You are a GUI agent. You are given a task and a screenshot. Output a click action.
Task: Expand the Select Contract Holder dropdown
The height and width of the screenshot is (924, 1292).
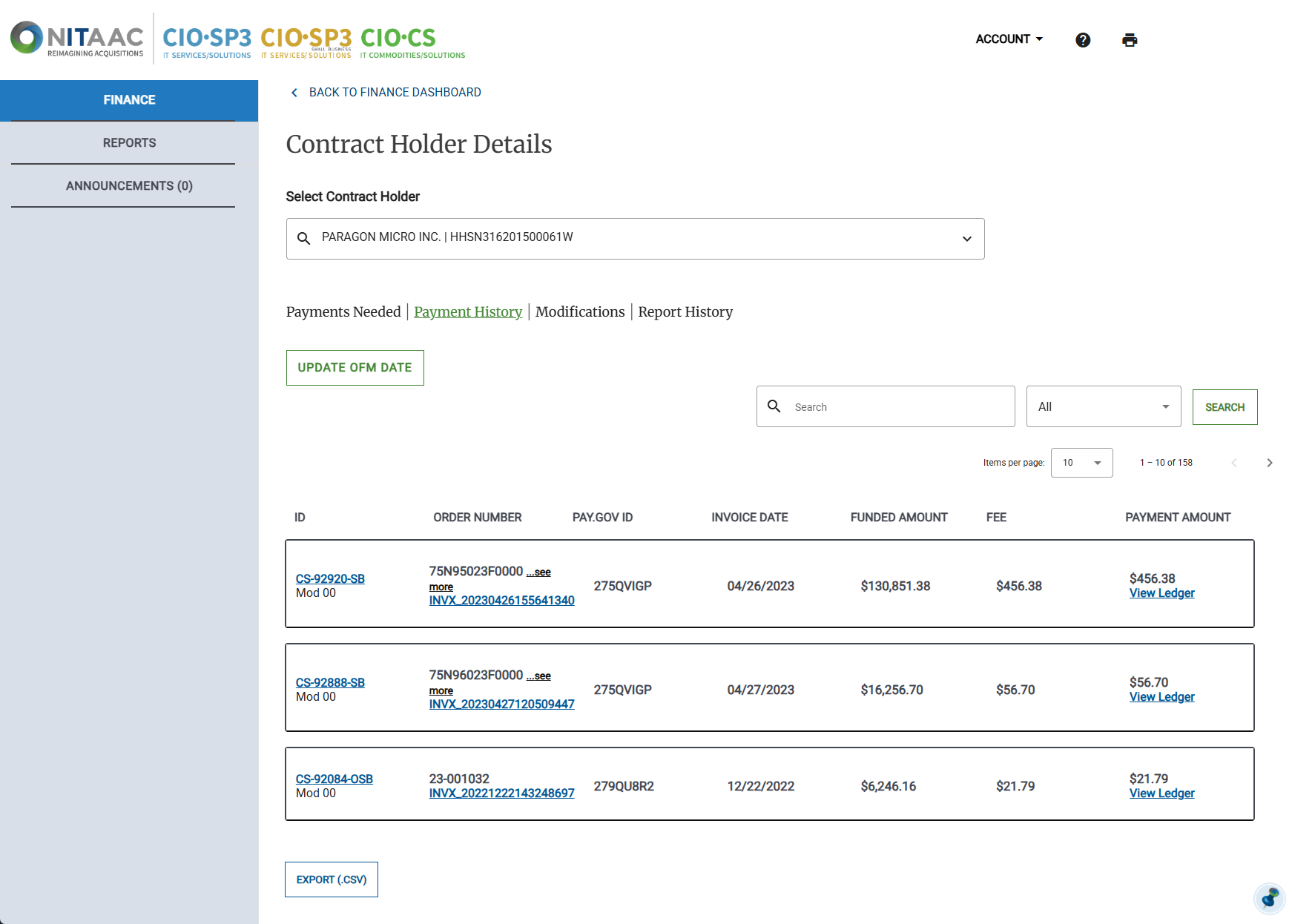click(x=966, y=239)
